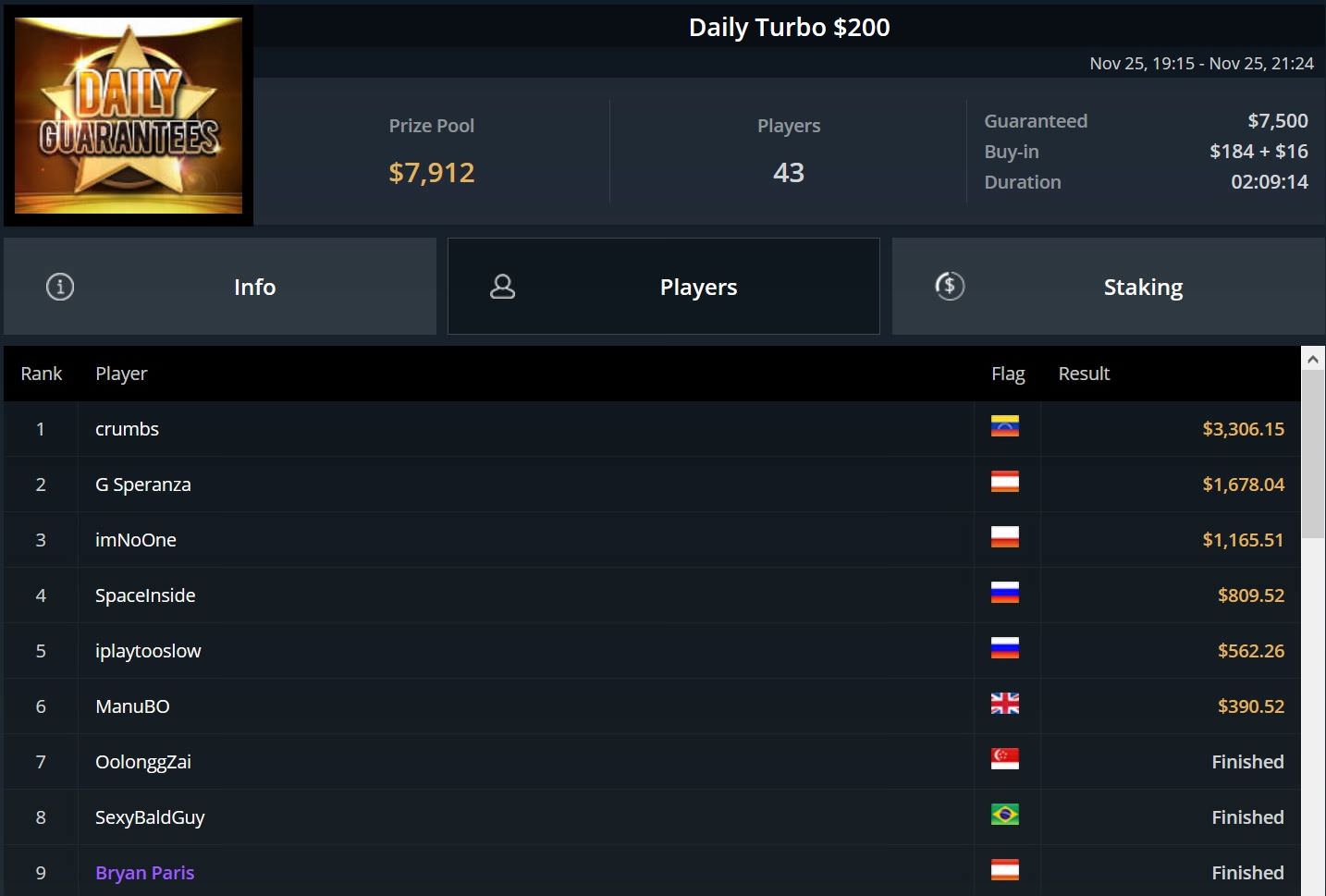Switch to the Info tab
The image size is (1326, 896).
tap(220, 287)
